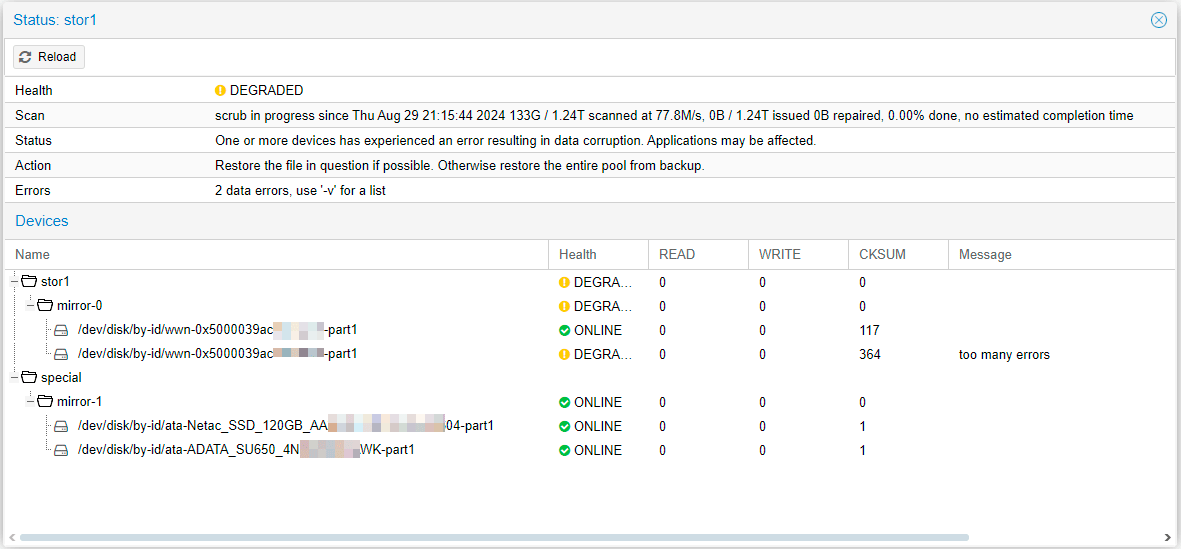The width and height of the screenshot is (1181, 549).
Task: Click the Reload button
Action: click(x=49, y=57)
